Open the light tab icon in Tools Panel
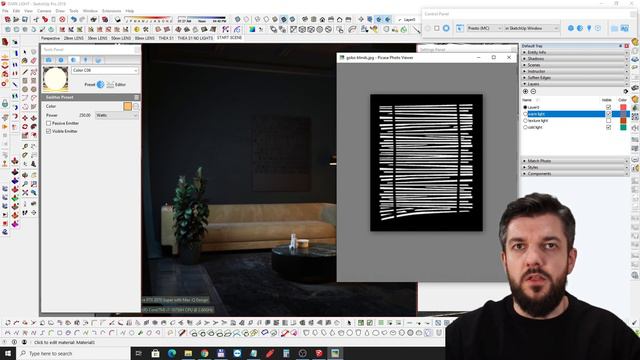 (x=86, y=60)
